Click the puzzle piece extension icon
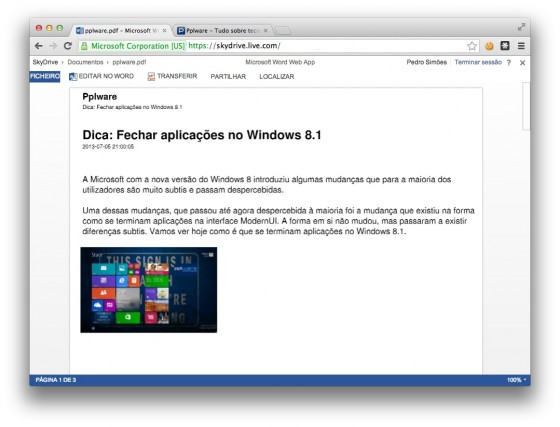The height and width of the screenshot is (427, 560). 505,45
